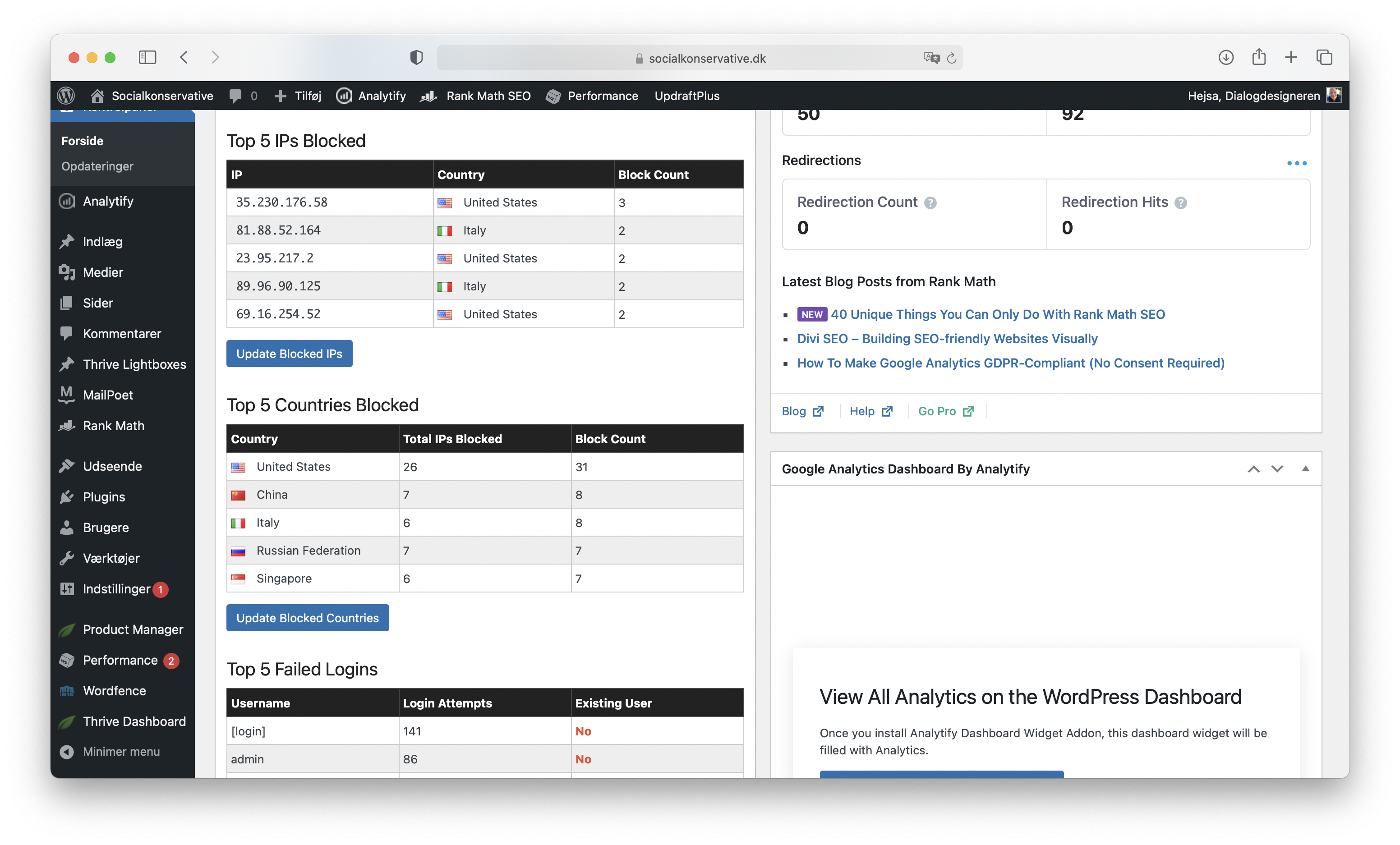The width and height of the screenshot is (1400, 845).
Task: Open Analytify sidebar icon
Action: click(66, 201)
